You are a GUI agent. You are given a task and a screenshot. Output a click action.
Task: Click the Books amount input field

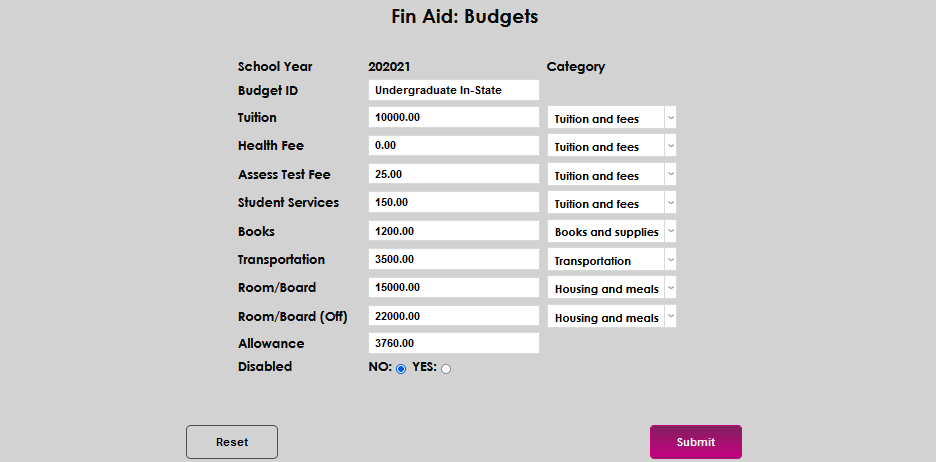coord(454,231)
